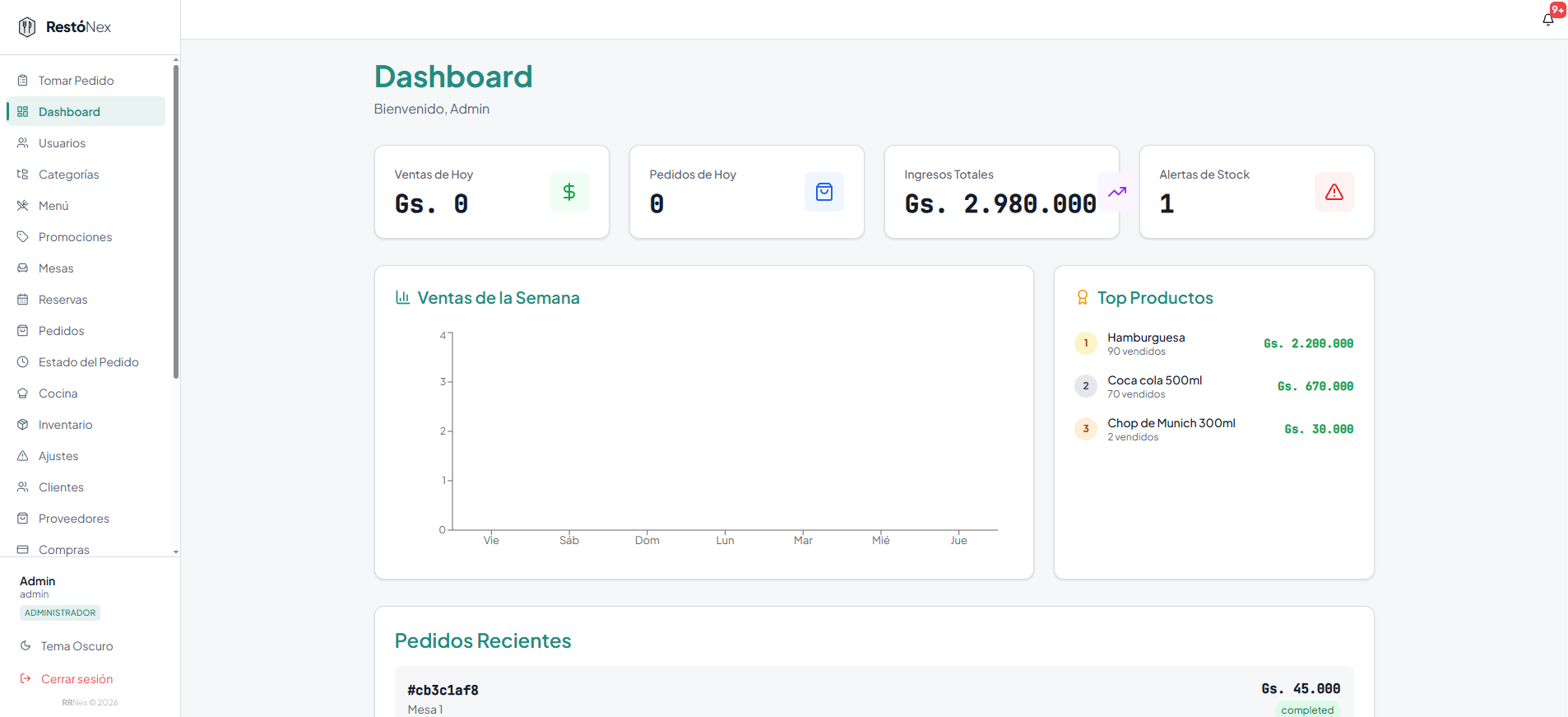Click the award ribbon icon beside Top Productos
The width and height of the screenshot is (1568, 717).
(1083, 297)
